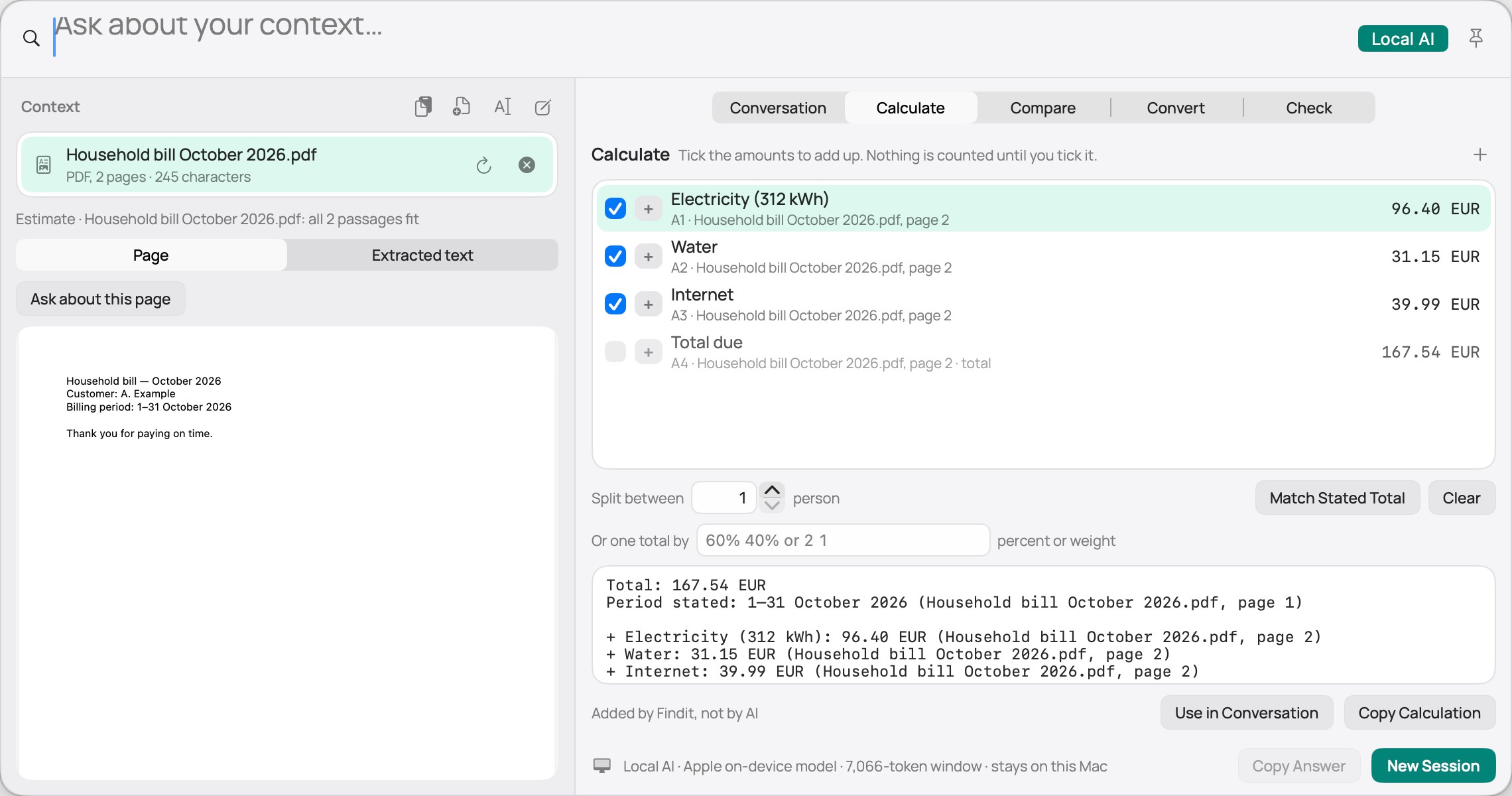This screenshot has width=1512, height=796.
Task: Switch to the Conversation tab
Action: 778,107
